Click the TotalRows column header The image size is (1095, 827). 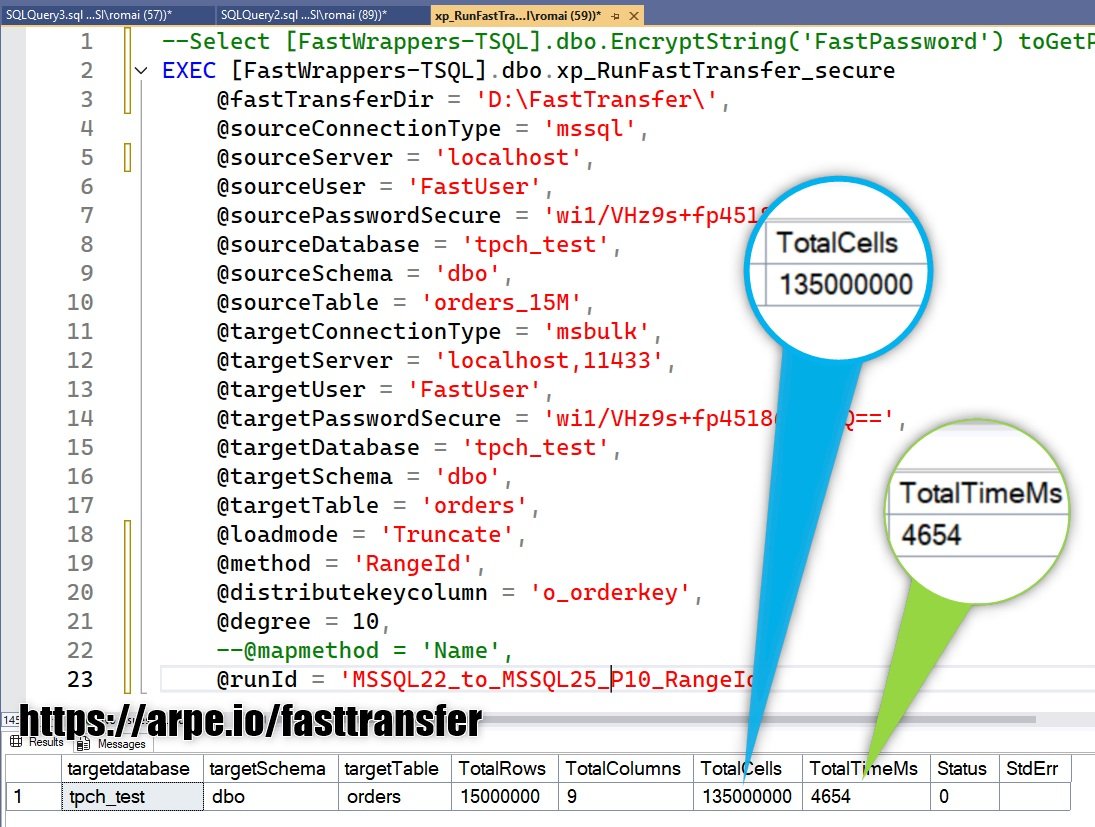coord(504,768)
